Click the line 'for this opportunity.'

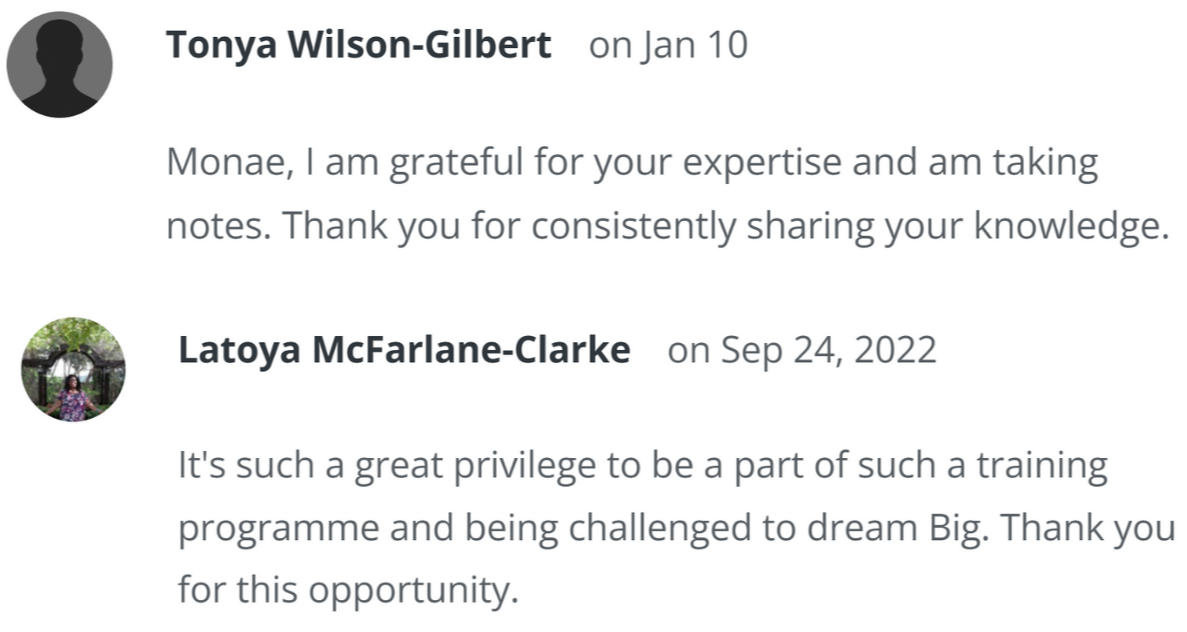pos(348,590)
